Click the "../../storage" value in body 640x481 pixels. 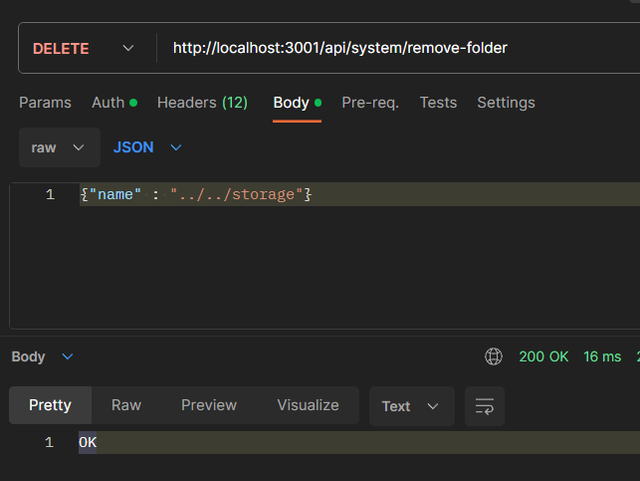click(x=237, y=194)
